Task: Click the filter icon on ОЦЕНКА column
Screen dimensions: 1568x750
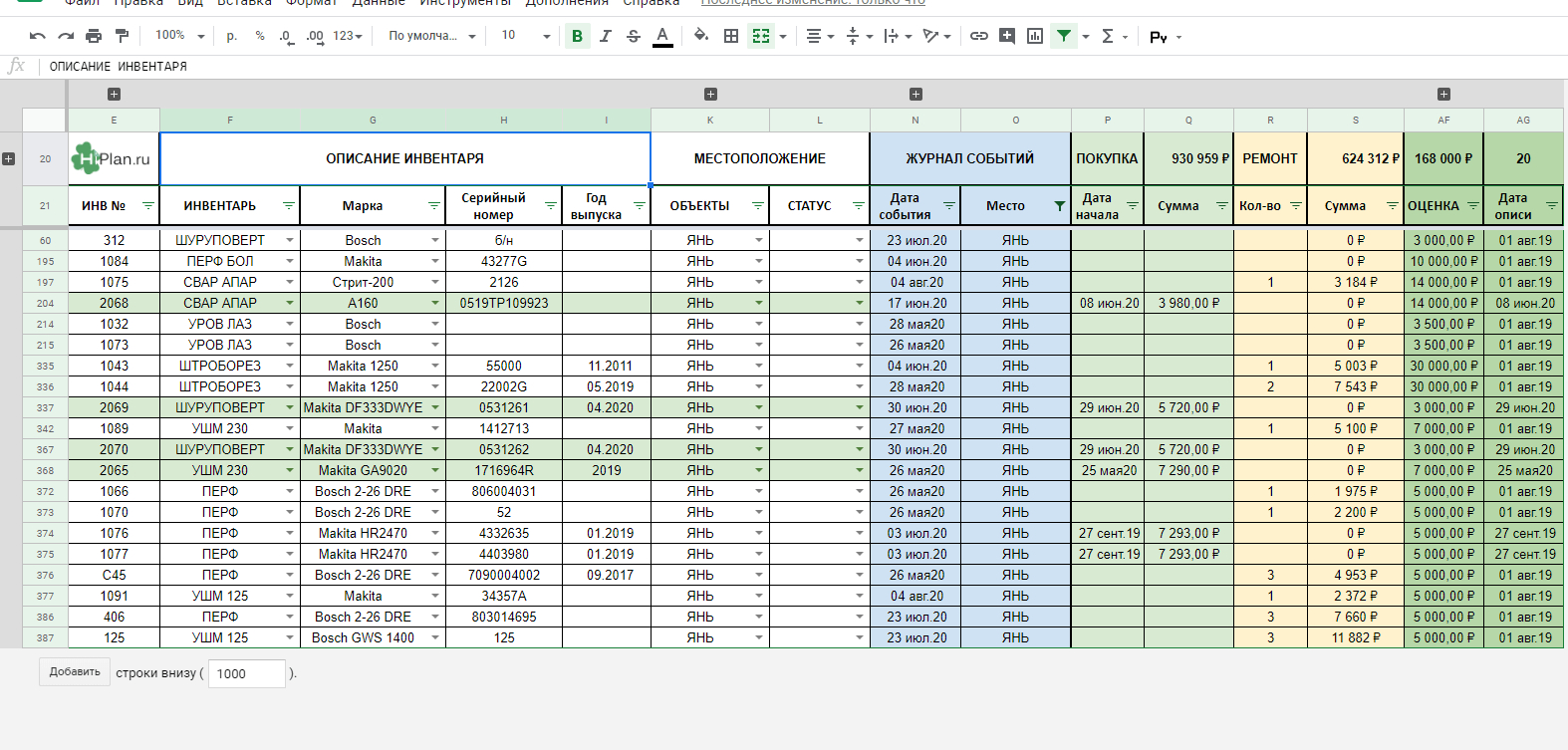Action: pyautogui.click(x=1472, y=206)
